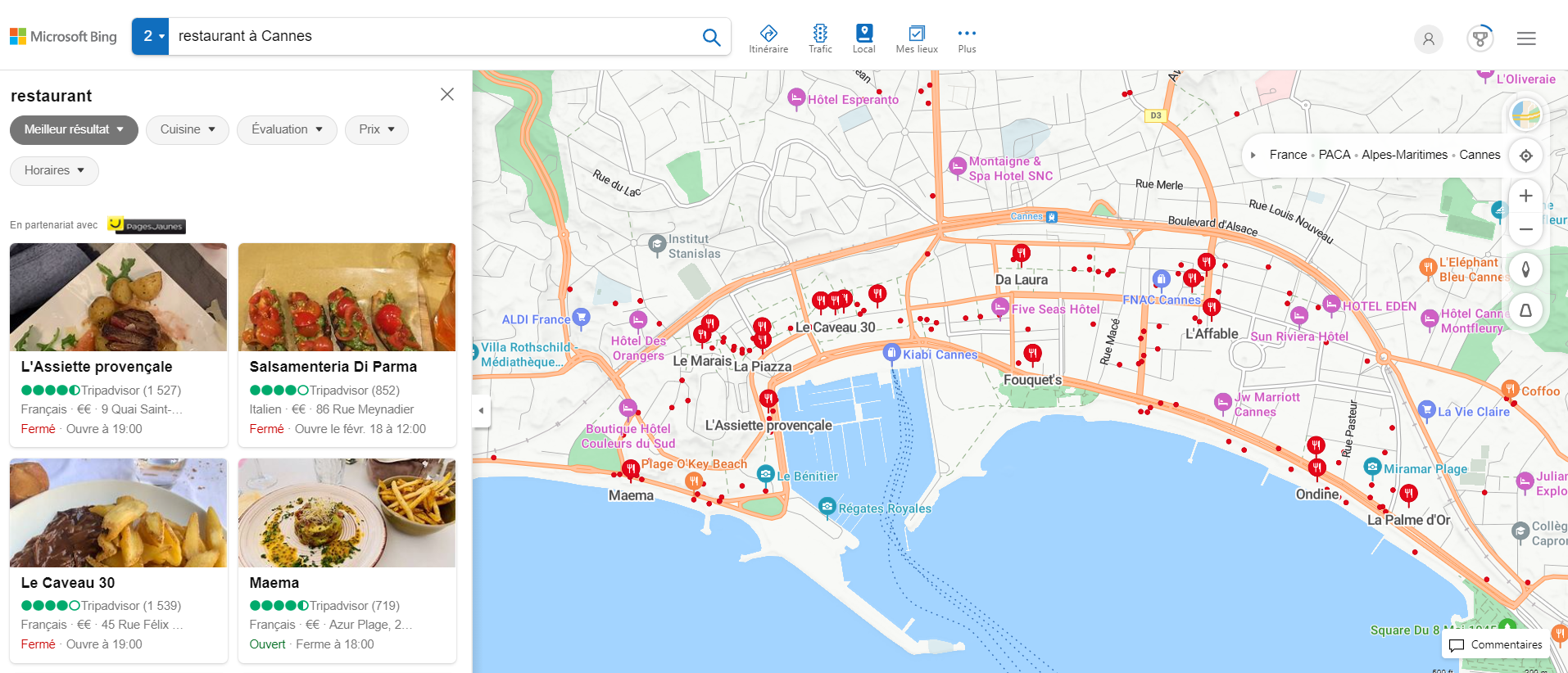Click the Maema restaurant pin on map
Screen dimensions: 1568x673
click(x=630, y=469)
